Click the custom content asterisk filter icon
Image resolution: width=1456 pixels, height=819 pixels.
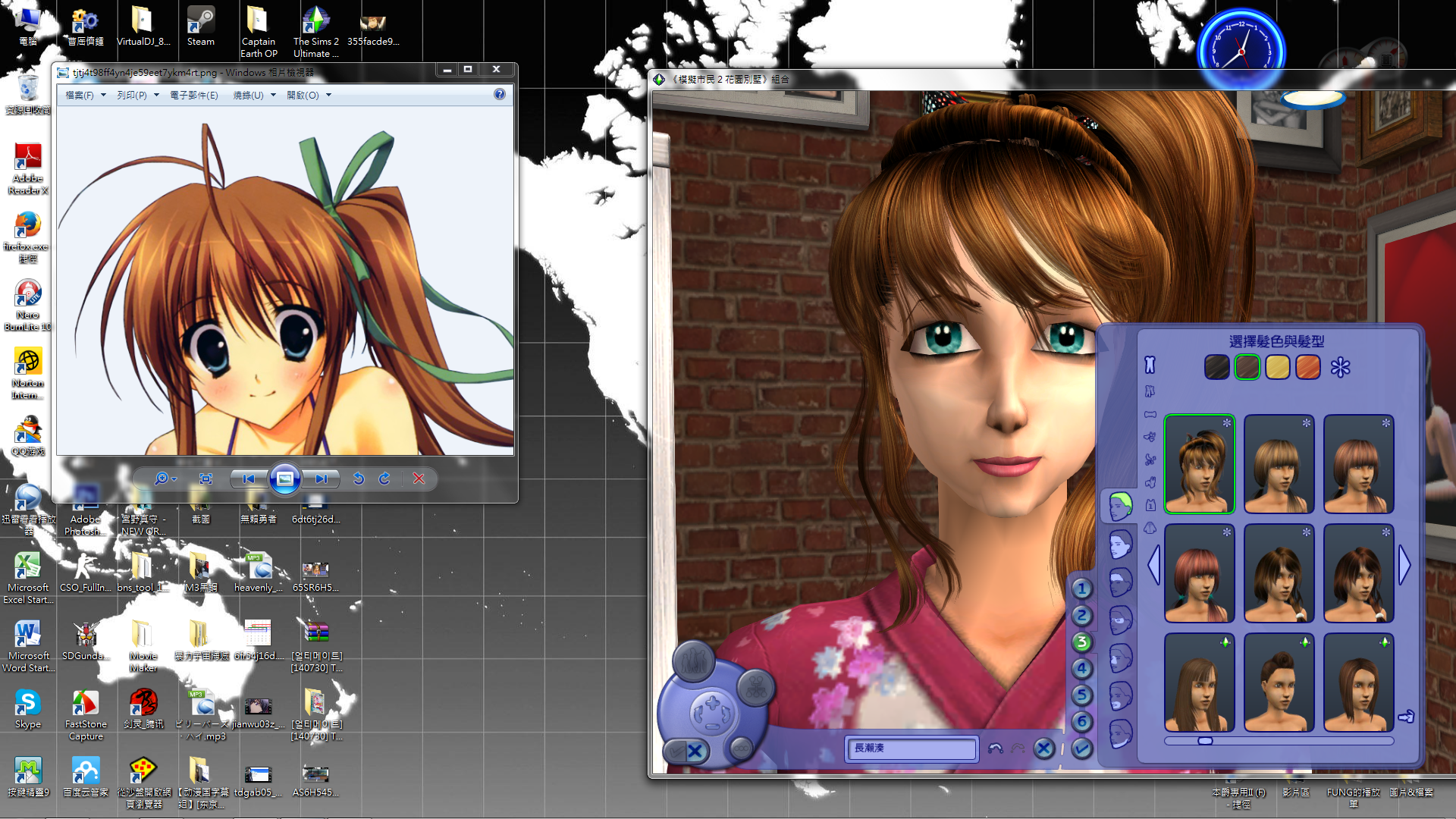(x=1340, y=368)
